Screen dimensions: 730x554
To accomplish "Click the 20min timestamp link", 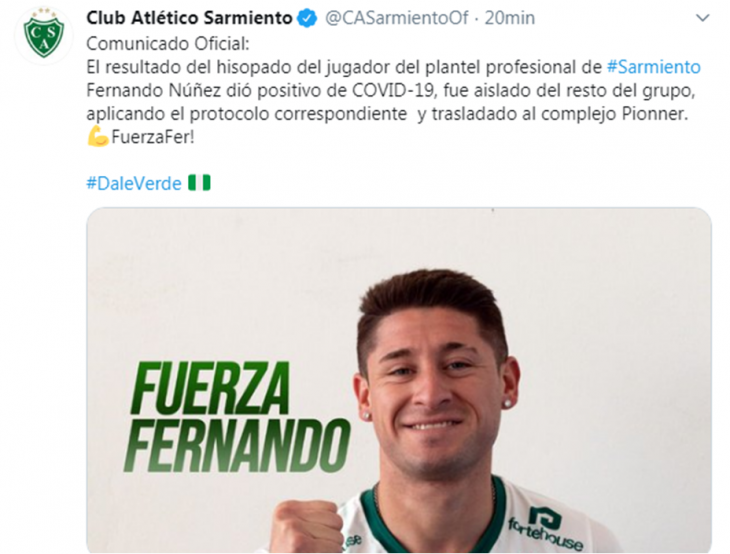I will [x=509, y=18].
